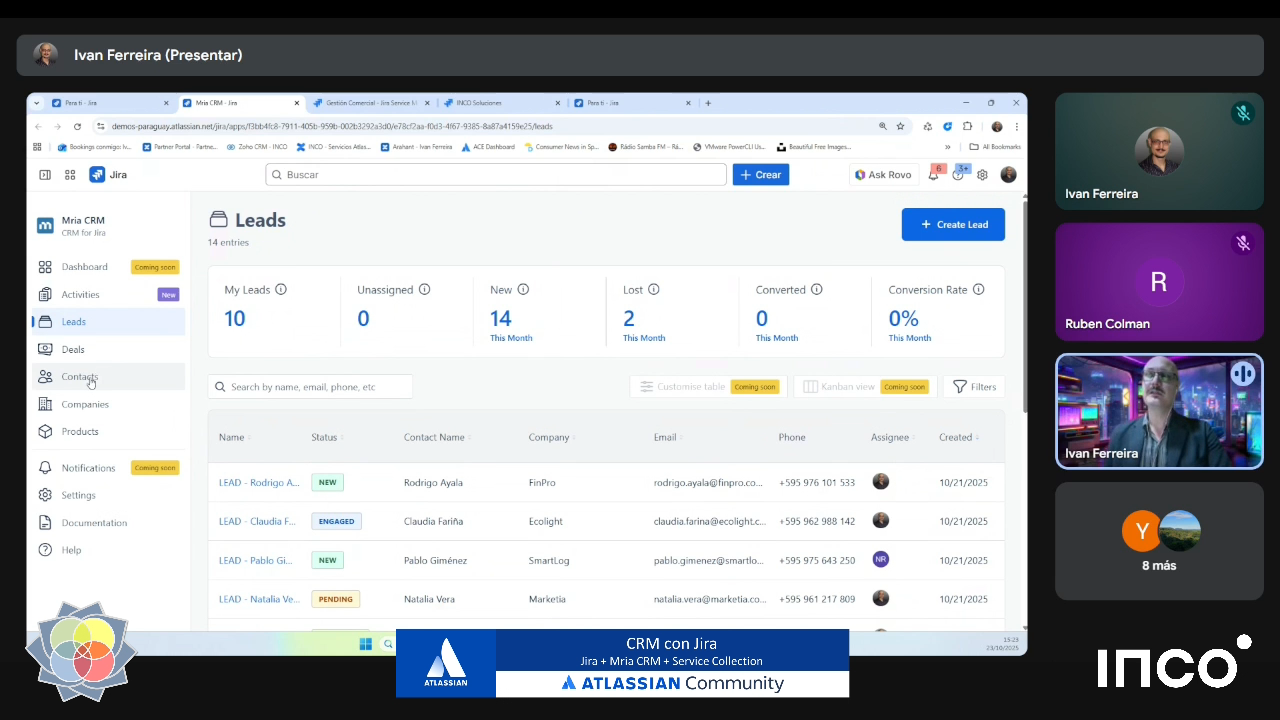Switch to the INCO Soluciones browser tab
Image resolution: width=1280 pixels, height=720 pixels.
pos(500,103)
